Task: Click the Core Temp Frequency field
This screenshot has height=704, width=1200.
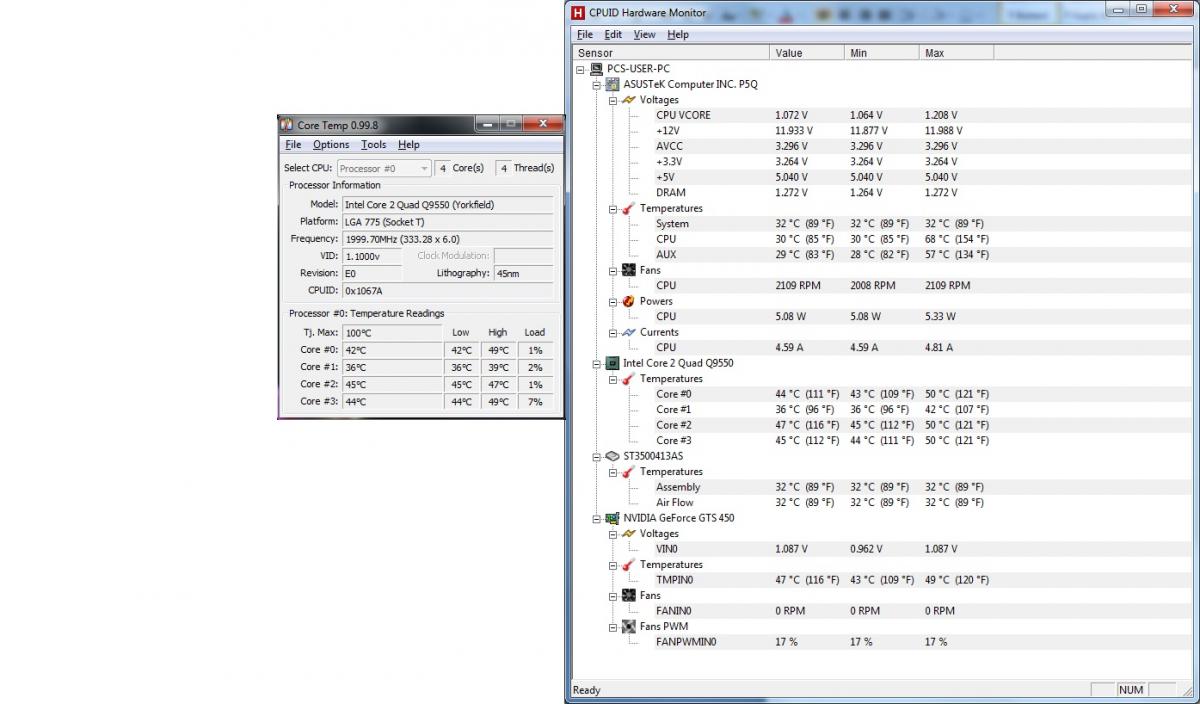Action: (447, 239)
